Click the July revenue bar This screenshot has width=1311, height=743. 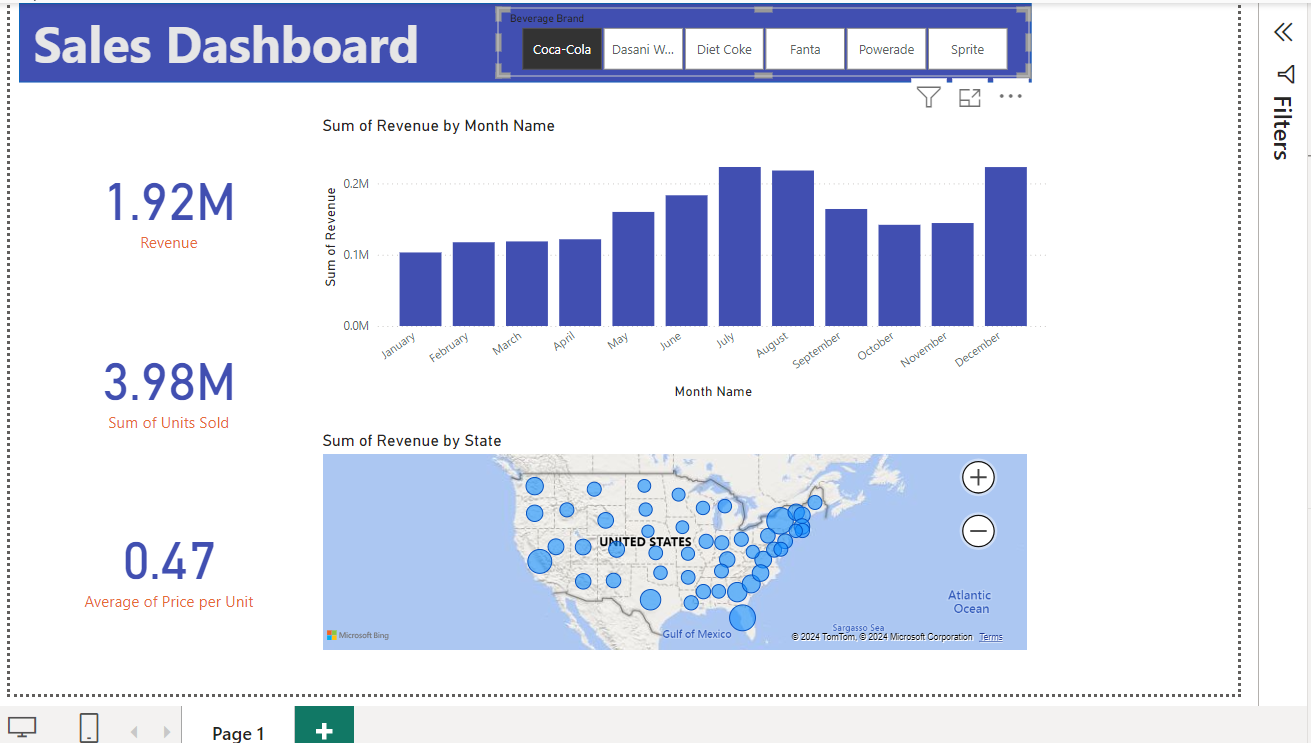pyautogui.click(x=740, y=246)
